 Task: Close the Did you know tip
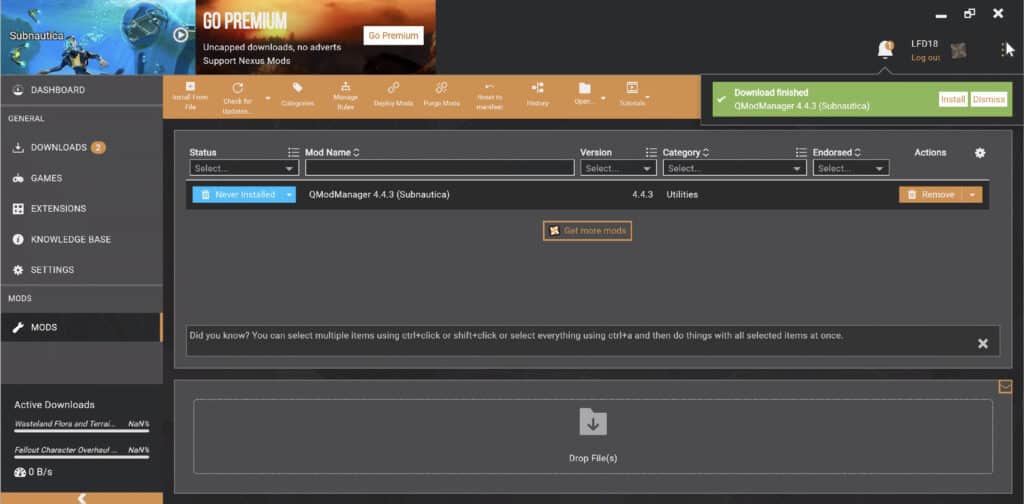[x=983, y=343]
